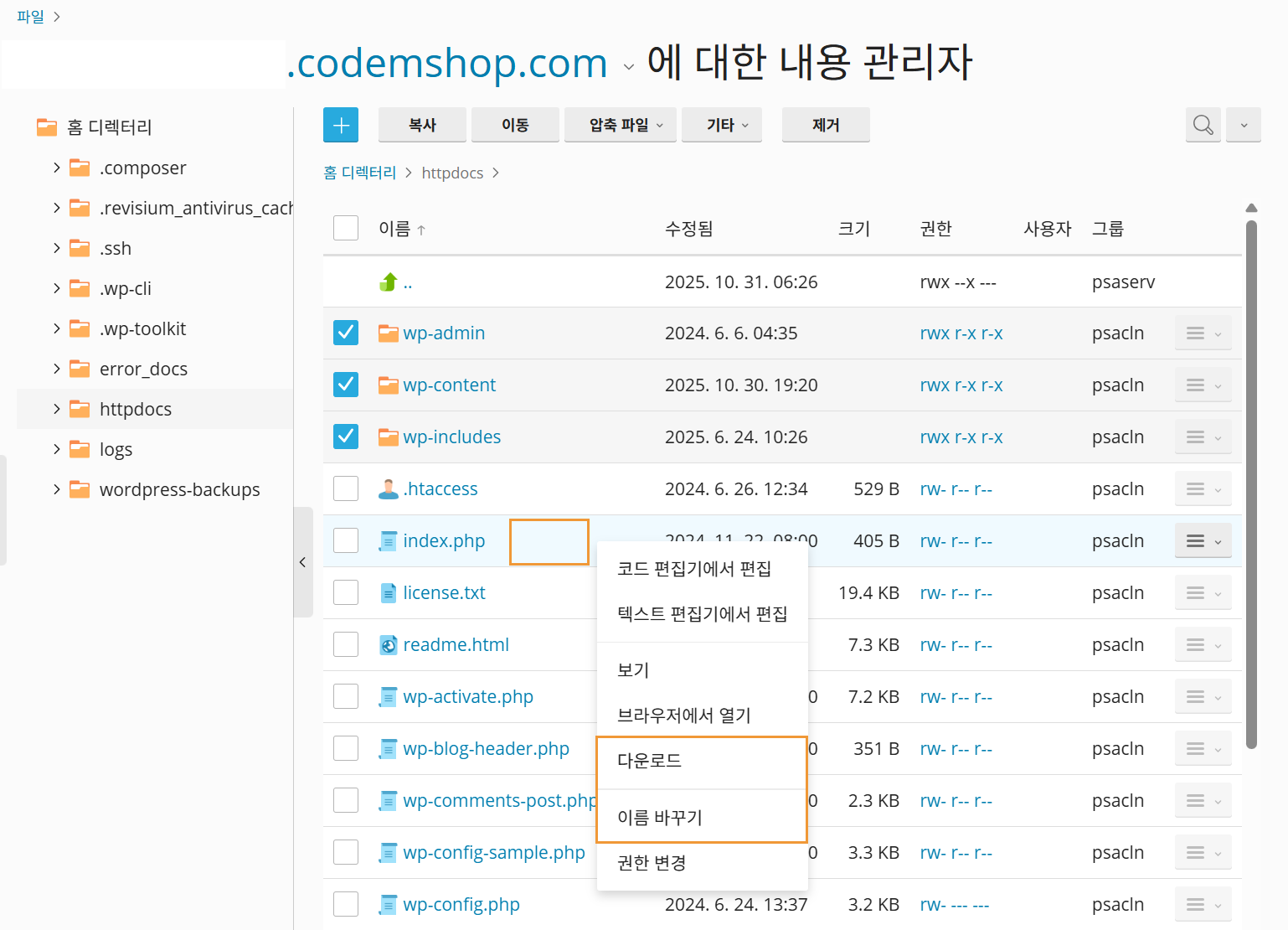Click the wp-content folder icon
This screenshot has height=930, width=1288.
pyautogui.click(x=388, y=385)
